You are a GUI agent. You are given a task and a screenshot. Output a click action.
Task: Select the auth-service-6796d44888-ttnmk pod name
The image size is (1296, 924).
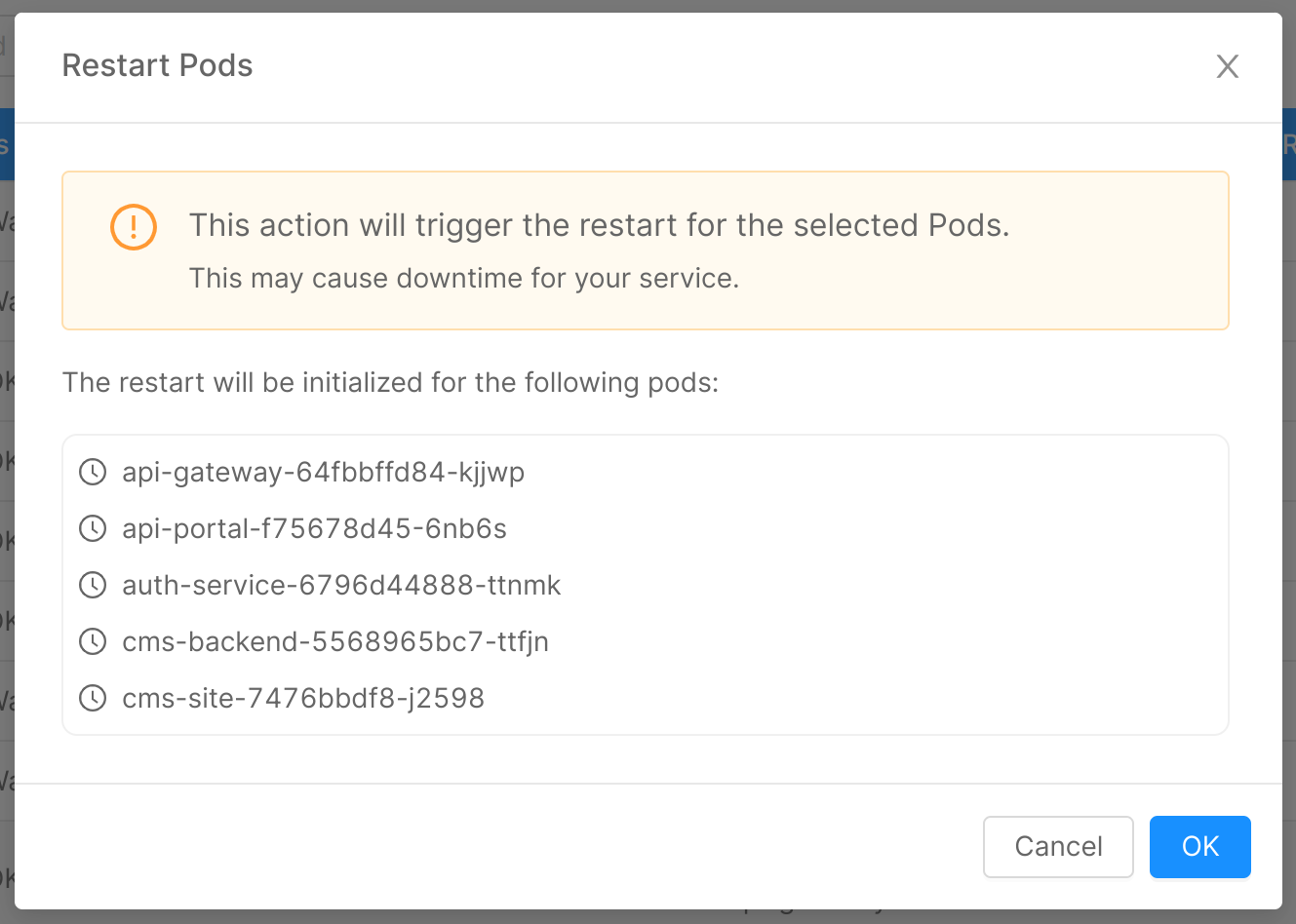pyautogui.click(x=341, y=586)
